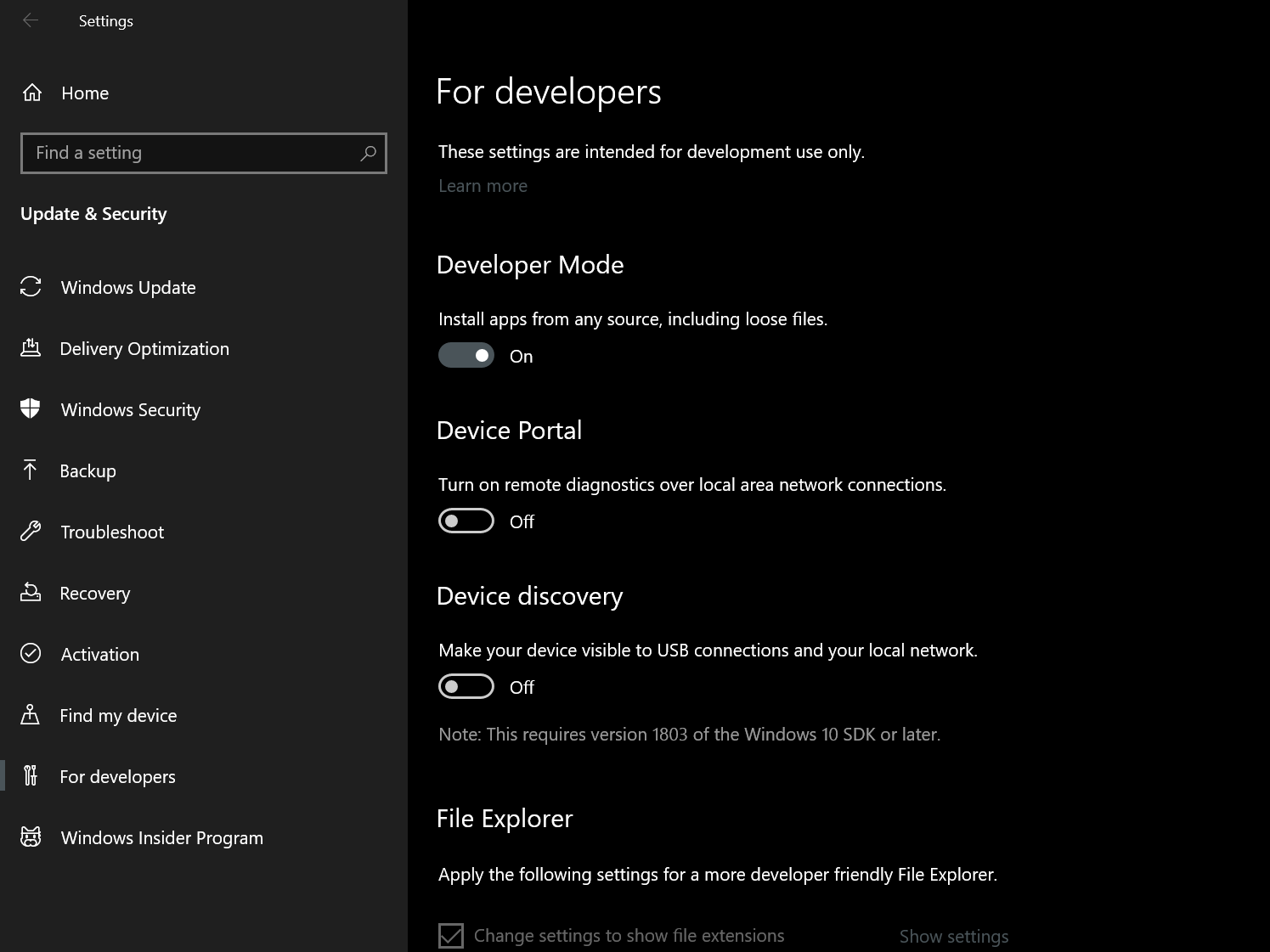Click the Backup upload arrow icon
The width and height of the screenshot is (1270, 952).
(x=31, y=470)
